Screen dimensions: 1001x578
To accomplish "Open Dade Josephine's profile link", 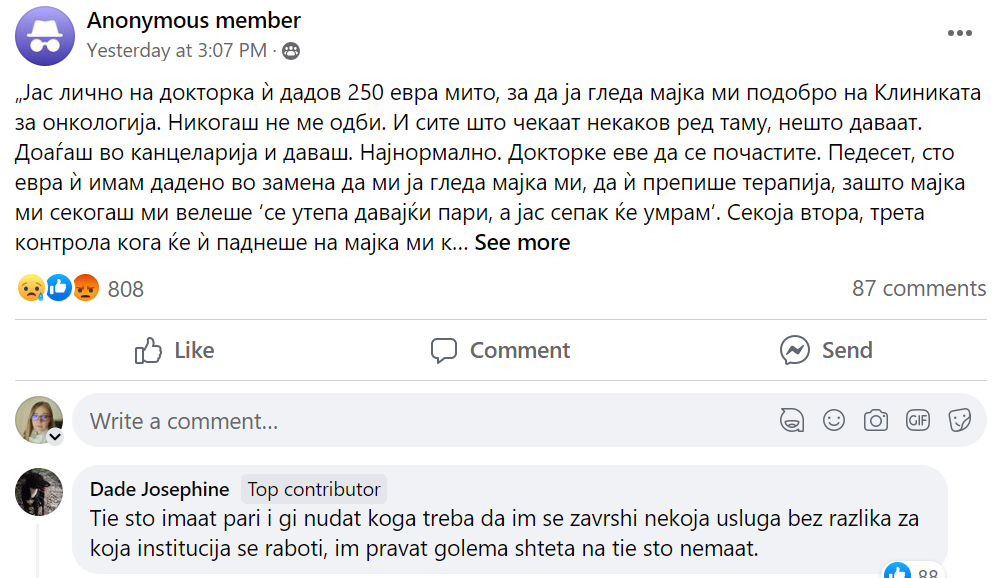I will [159, 489].
